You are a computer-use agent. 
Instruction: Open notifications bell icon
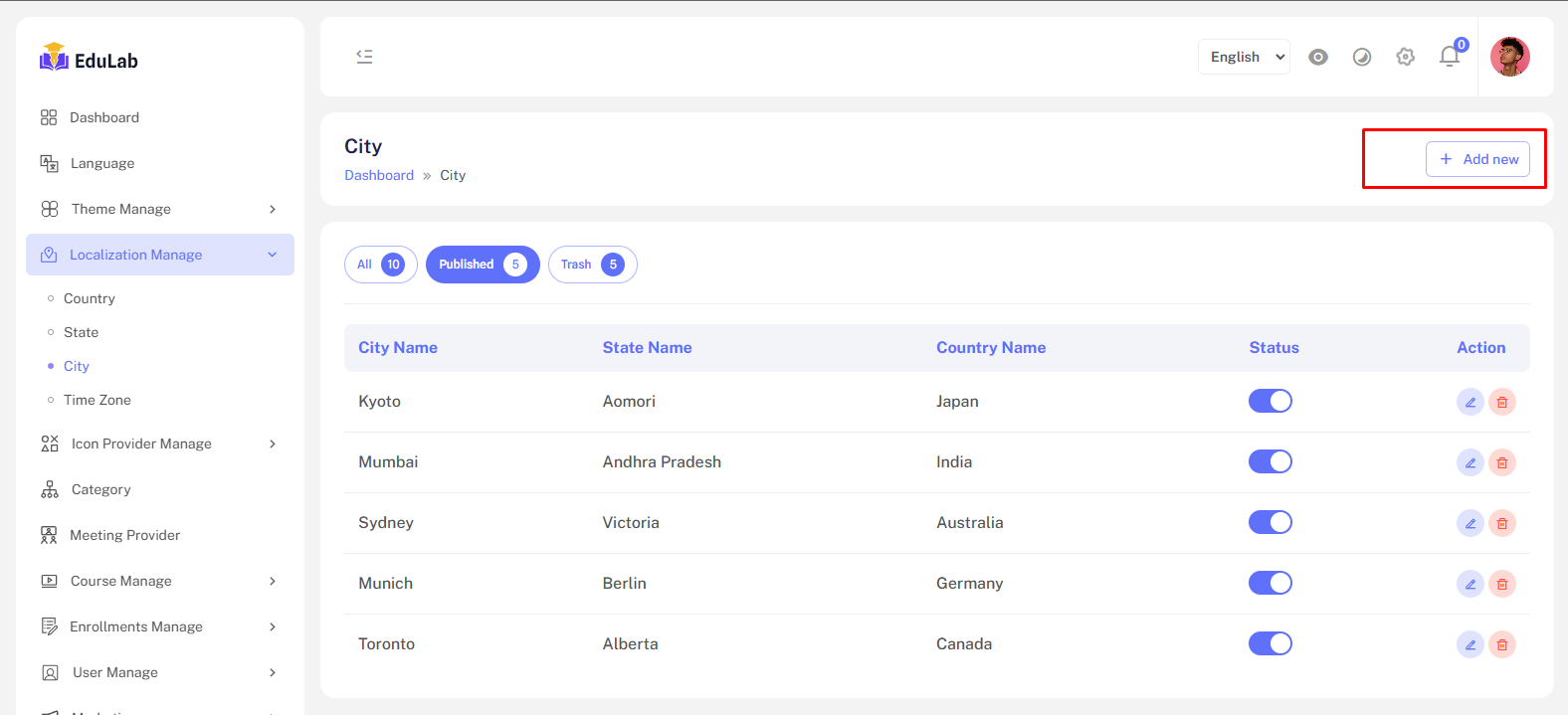coord(1449,57)
